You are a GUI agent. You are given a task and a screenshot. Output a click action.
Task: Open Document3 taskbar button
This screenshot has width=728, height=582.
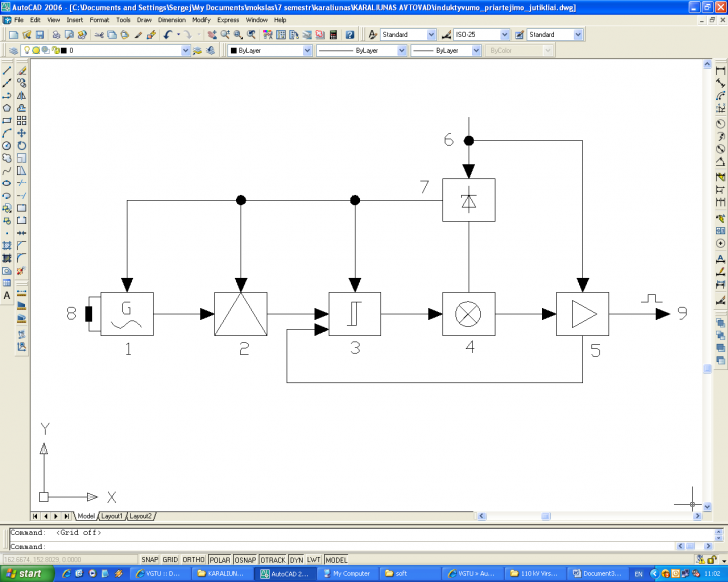(x=597, y=574)
